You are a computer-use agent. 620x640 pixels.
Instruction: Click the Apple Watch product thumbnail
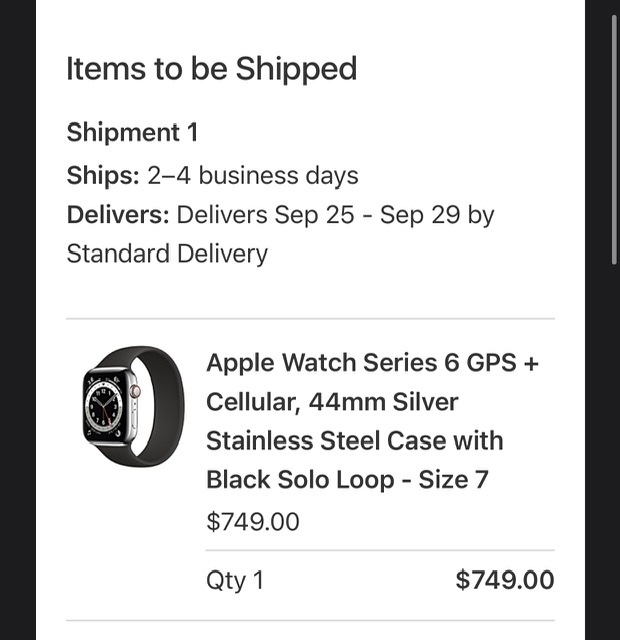(133, 406)
